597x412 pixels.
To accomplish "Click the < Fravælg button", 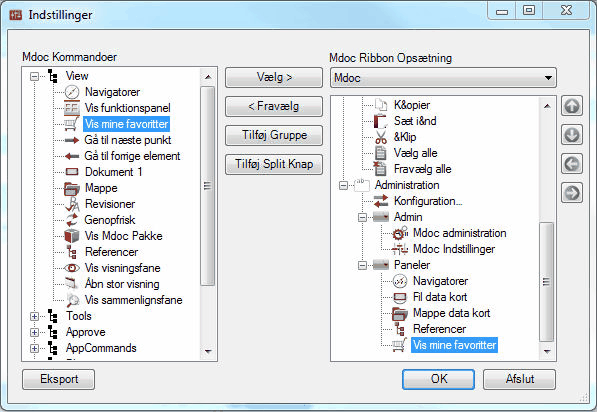I will (x=274, y=106).
